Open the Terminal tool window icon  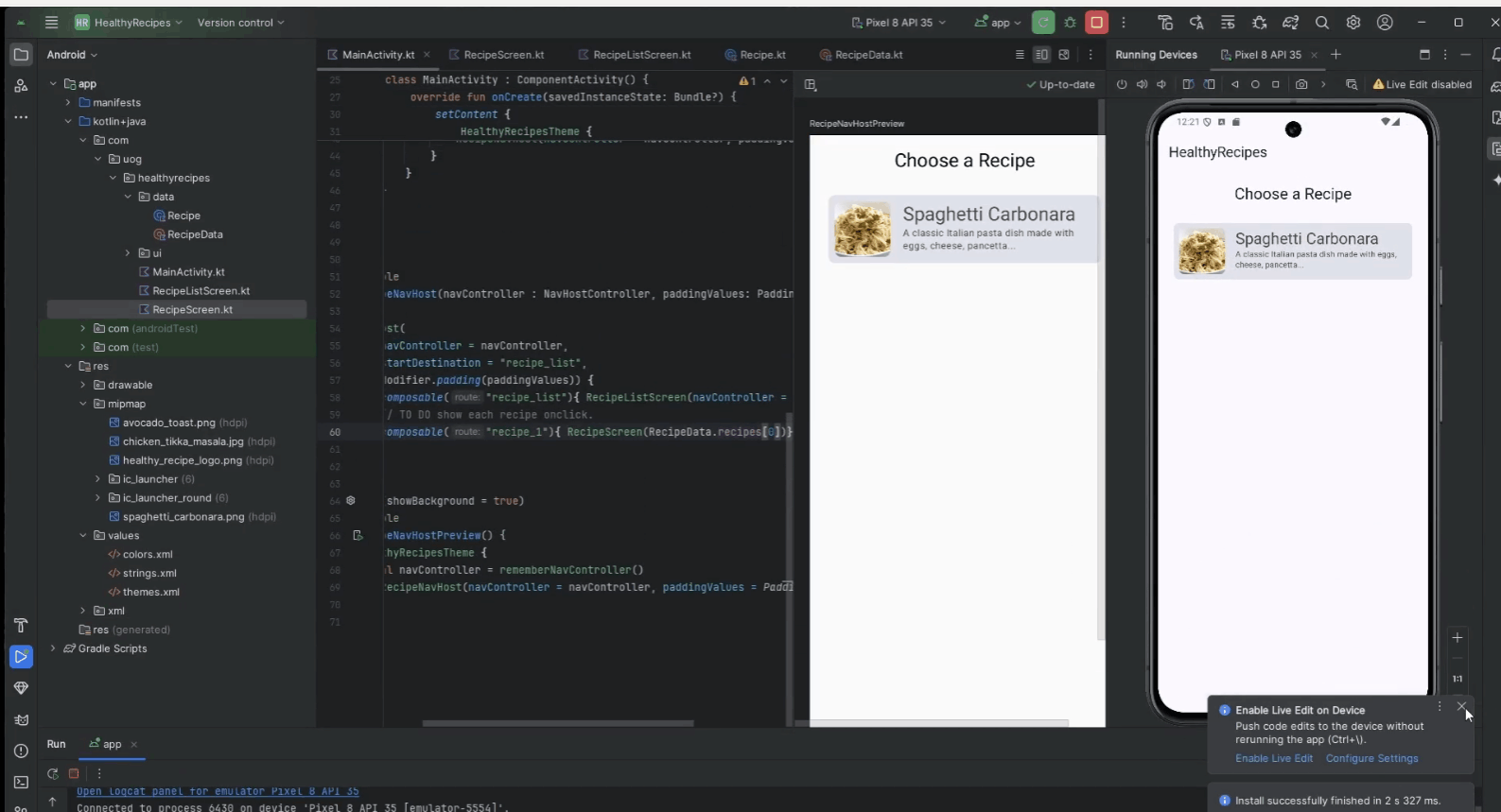tap(21, 782)
